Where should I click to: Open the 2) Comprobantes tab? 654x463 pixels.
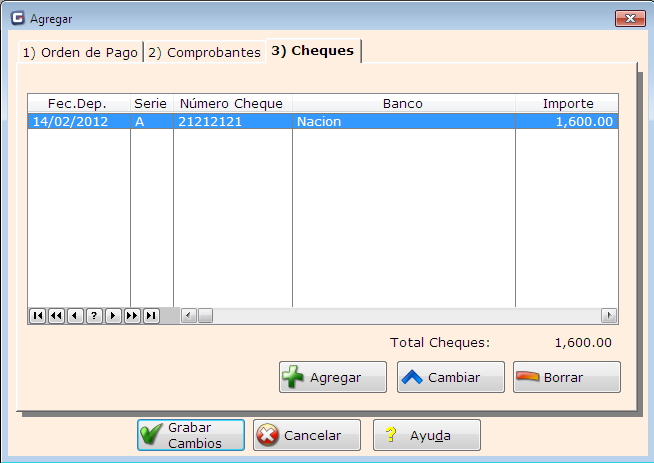(x=204, y=53)
